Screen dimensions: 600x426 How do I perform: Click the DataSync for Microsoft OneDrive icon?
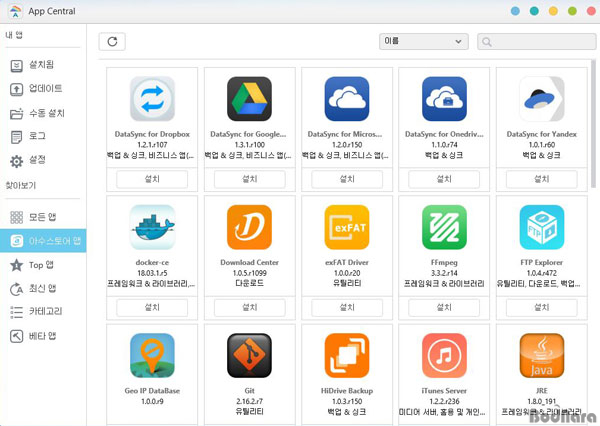point(347,99)
